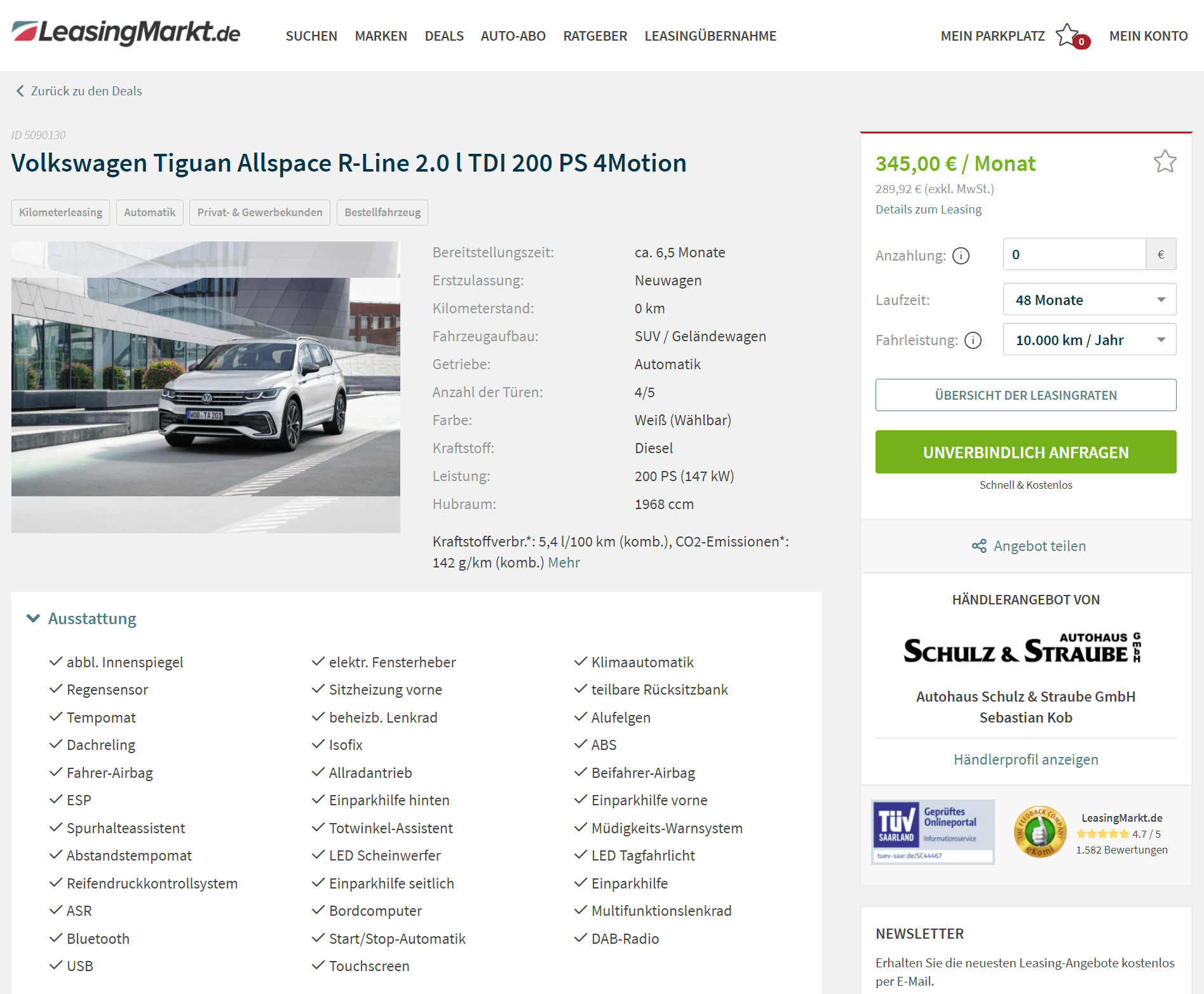Screen dimensions: 1204x994
Task: Open the AUTO-ABO menu
Action: click(x=513, y=36)
